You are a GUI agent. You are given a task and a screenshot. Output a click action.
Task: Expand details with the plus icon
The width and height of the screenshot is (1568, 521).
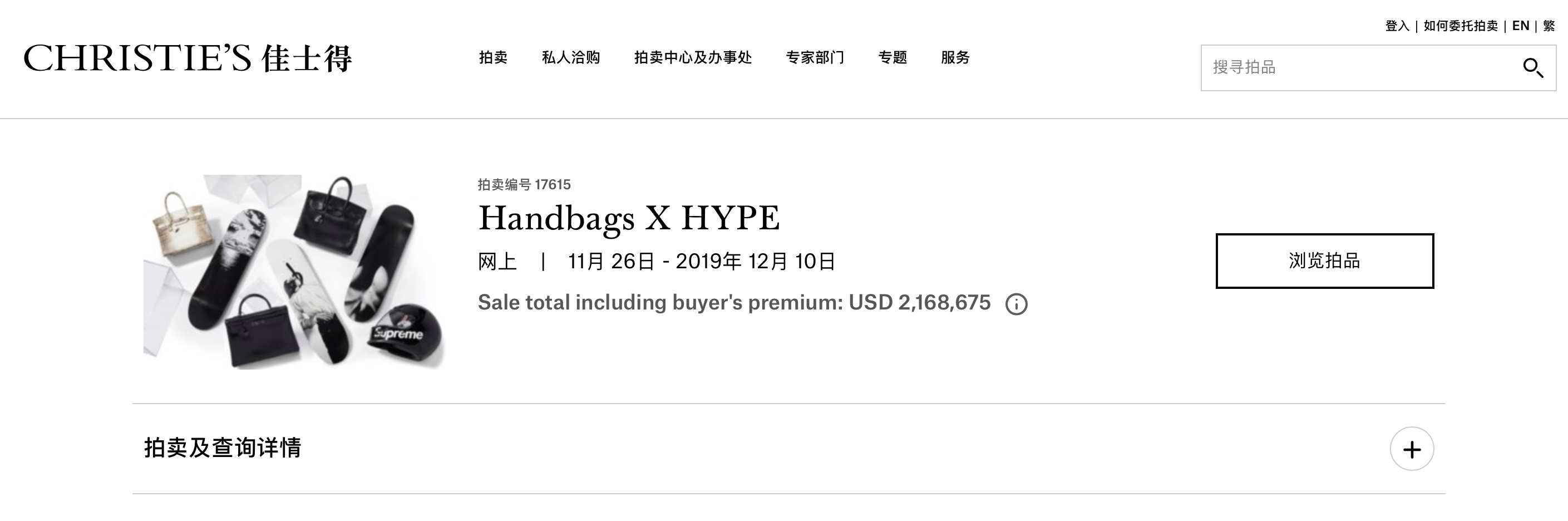tap(1412, 449)
